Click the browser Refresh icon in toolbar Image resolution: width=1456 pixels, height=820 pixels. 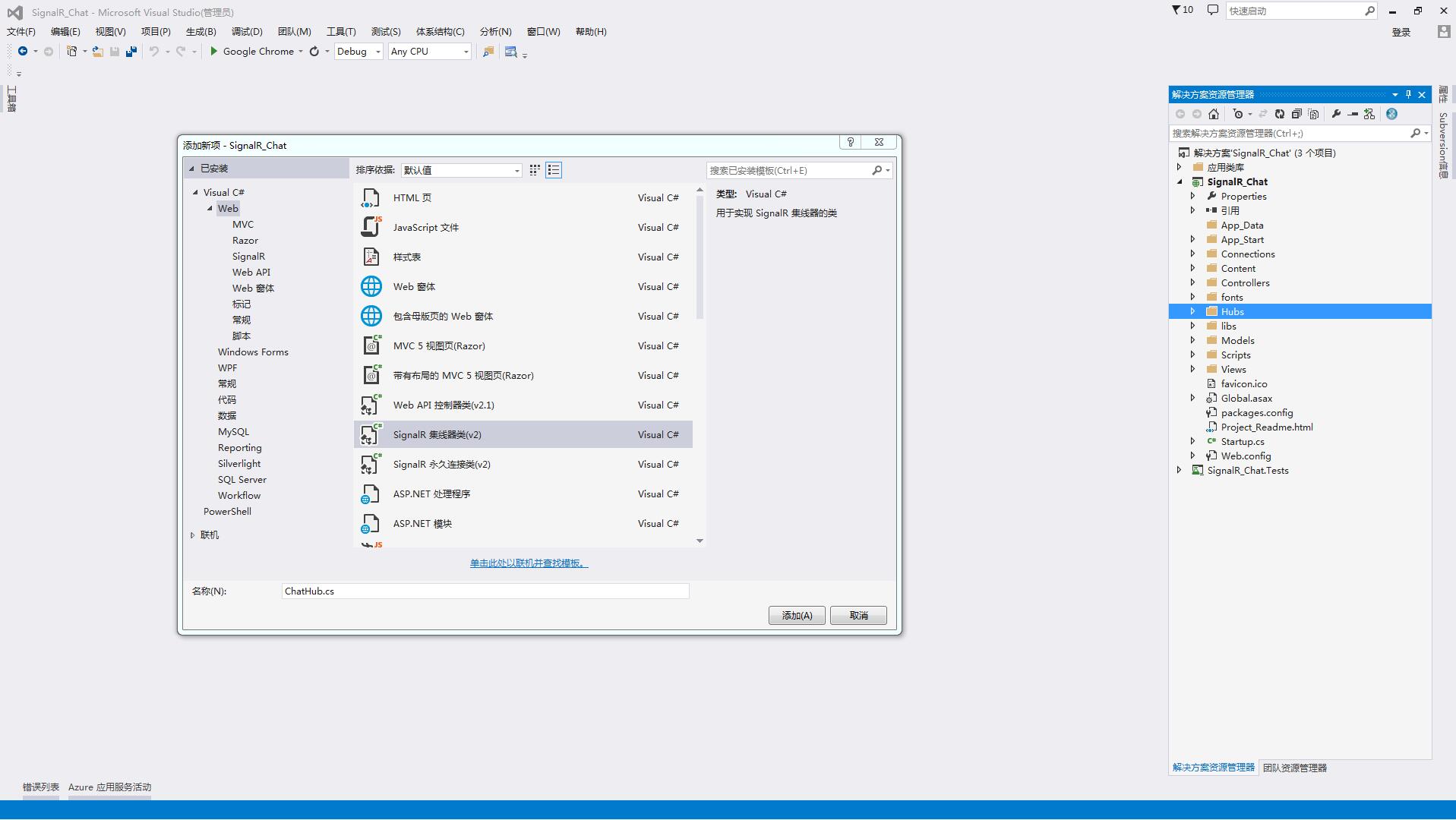click(314, 52)
